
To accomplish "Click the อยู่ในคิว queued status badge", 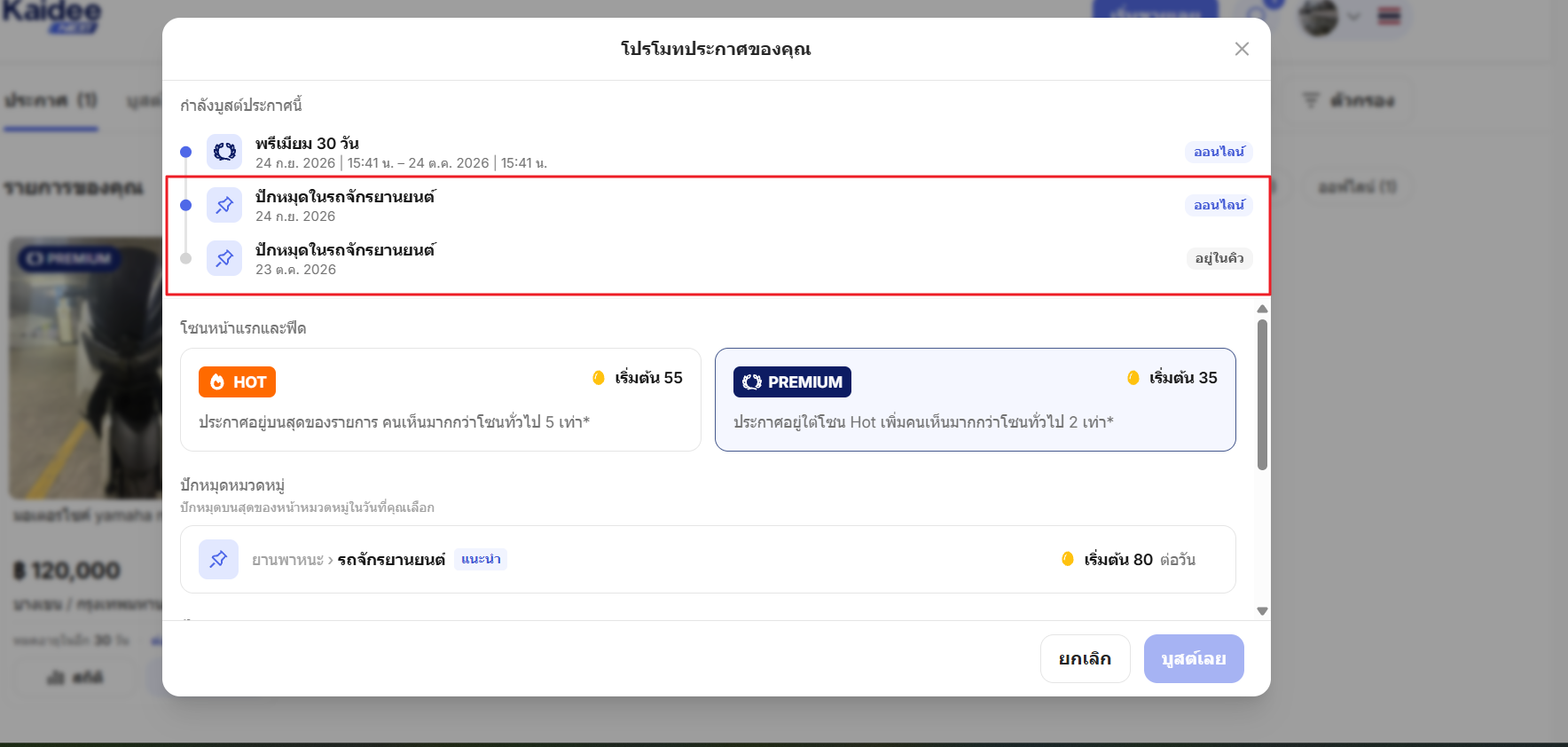I will pyautogui.click(x=1219, y=258).
